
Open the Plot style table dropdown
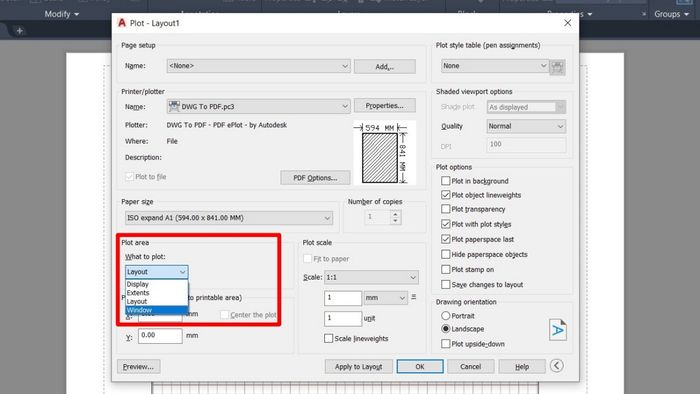495,66
